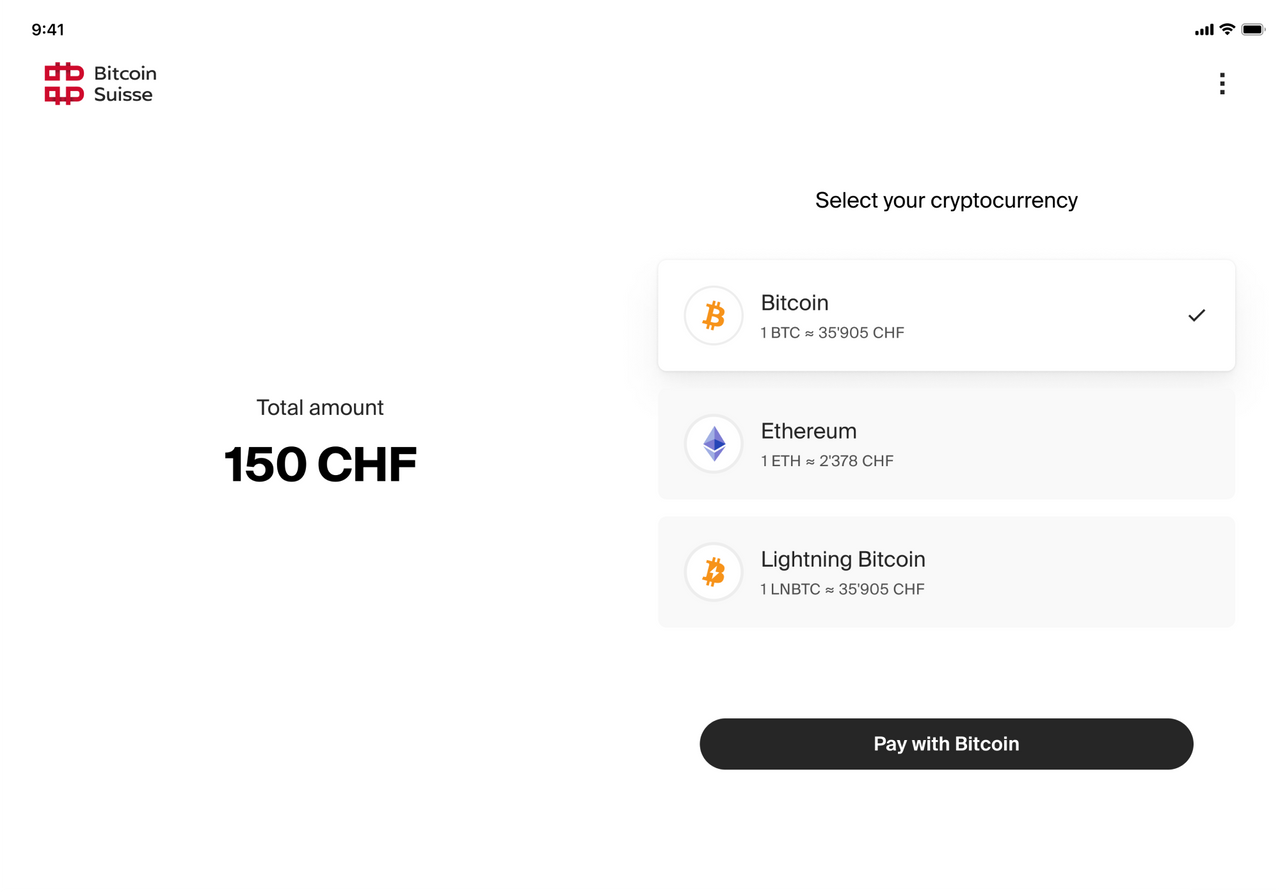Viewport: 1280px width, 892px height.
Task: Click the 150 CHF total amount
Action: pos(320,463)
